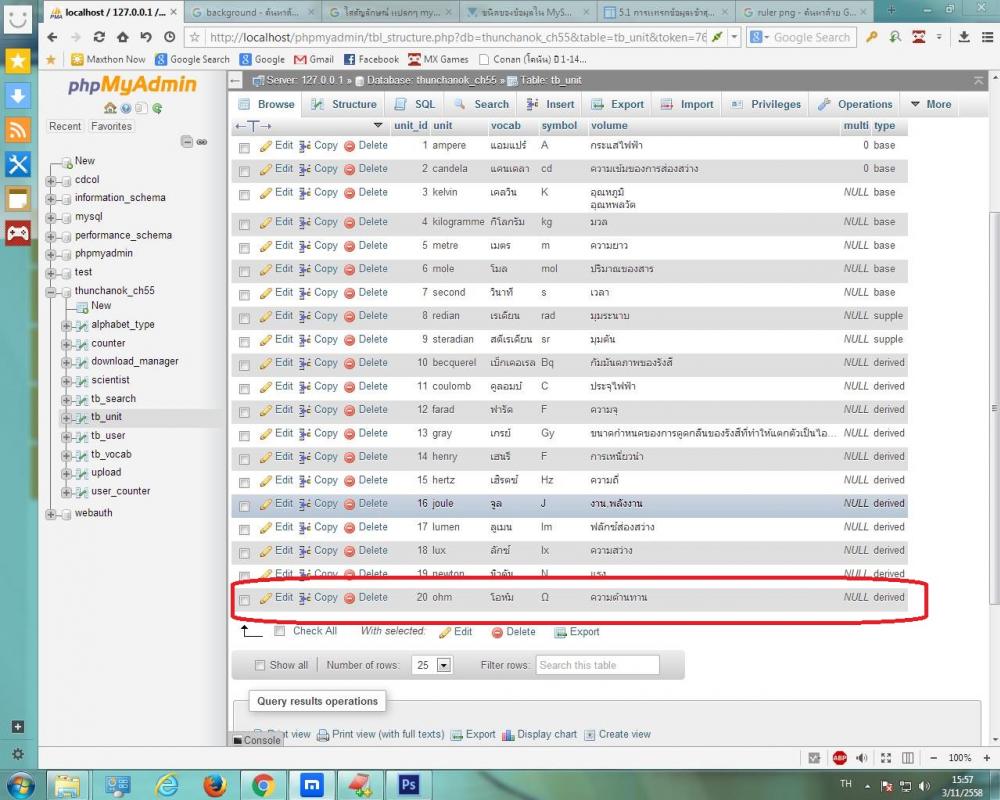Click Edit pencil icon for ohm row
Screen dimensions: 1000x800
pyautogui.click(x=266, y=598)
